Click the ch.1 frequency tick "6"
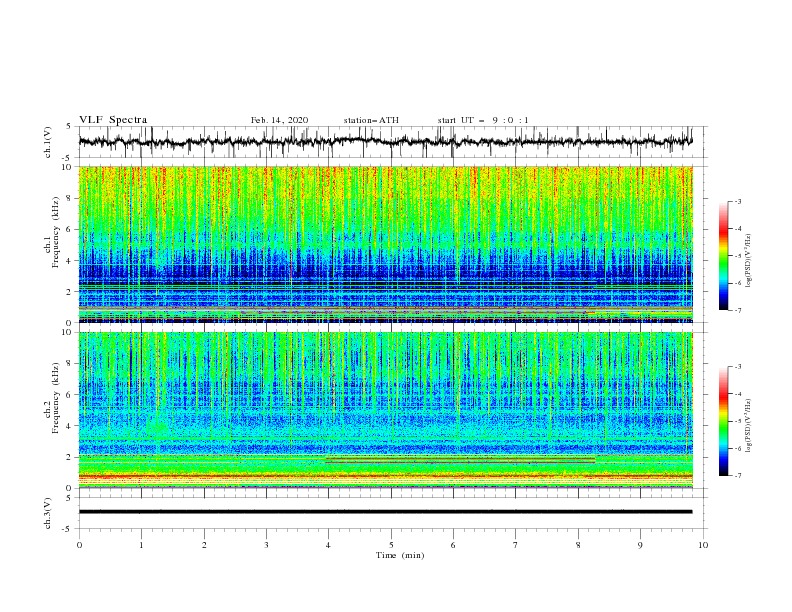Screen dimensions: 792x612 [71, 229]
